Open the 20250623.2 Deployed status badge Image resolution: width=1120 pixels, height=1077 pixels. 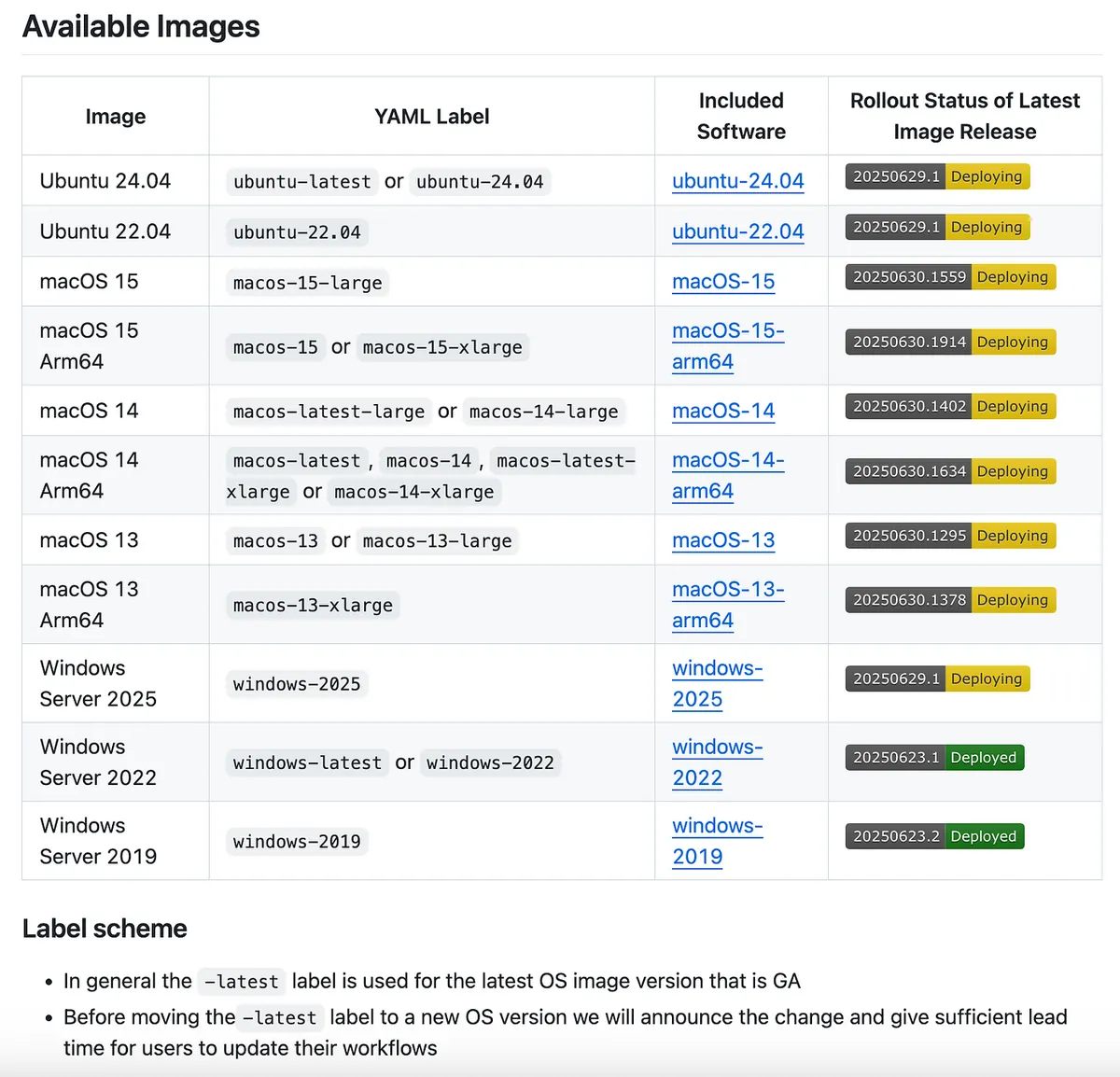point(934,836)
